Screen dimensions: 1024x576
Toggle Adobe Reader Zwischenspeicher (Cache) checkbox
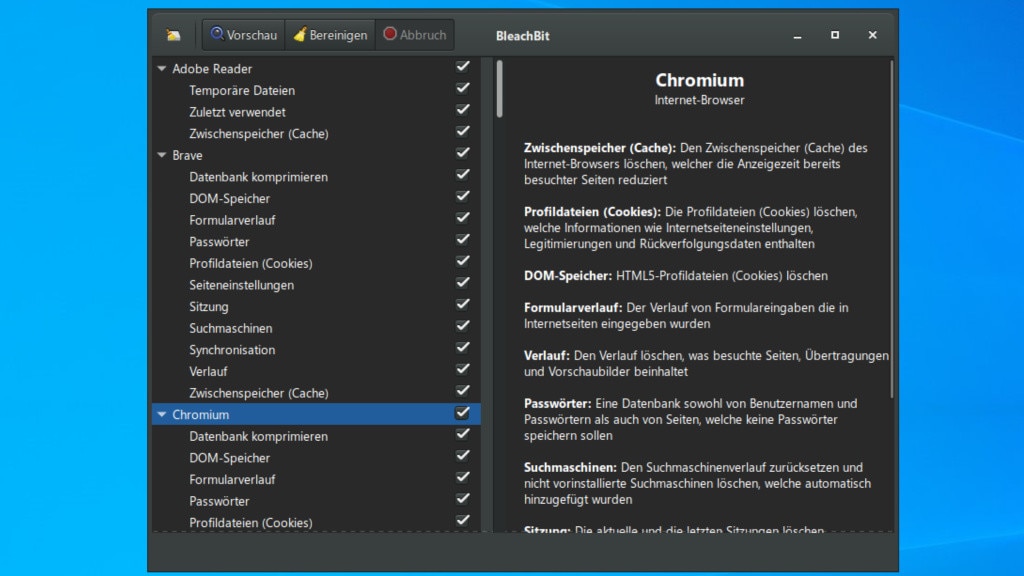[462, 131]
